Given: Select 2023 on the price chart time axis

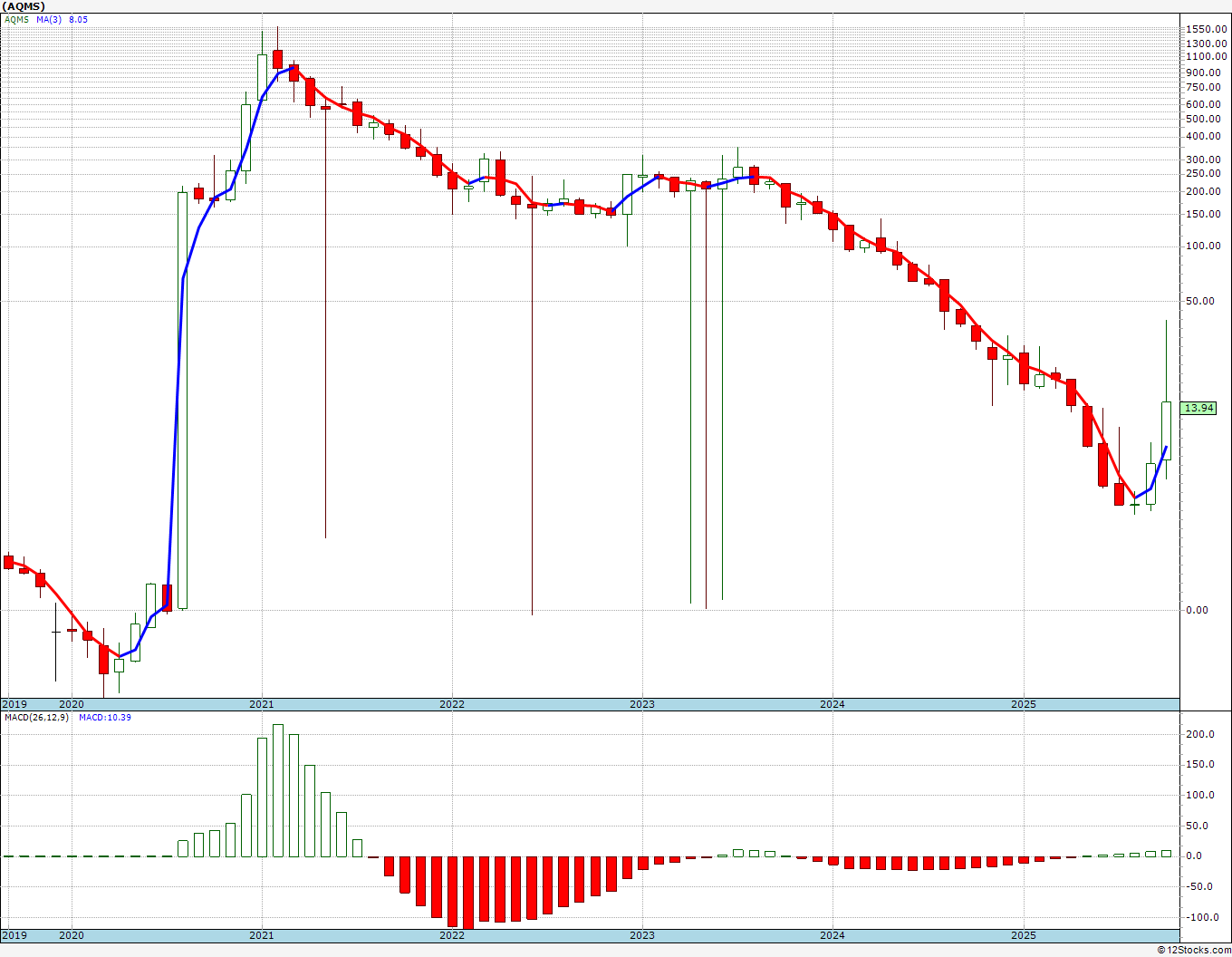Looking at the screenshot, I should point(641,704).
